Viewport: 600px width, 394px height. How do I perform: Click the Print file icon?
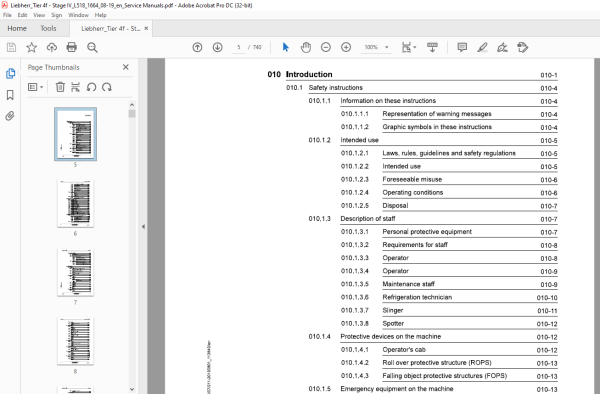[x=72, y=47]
